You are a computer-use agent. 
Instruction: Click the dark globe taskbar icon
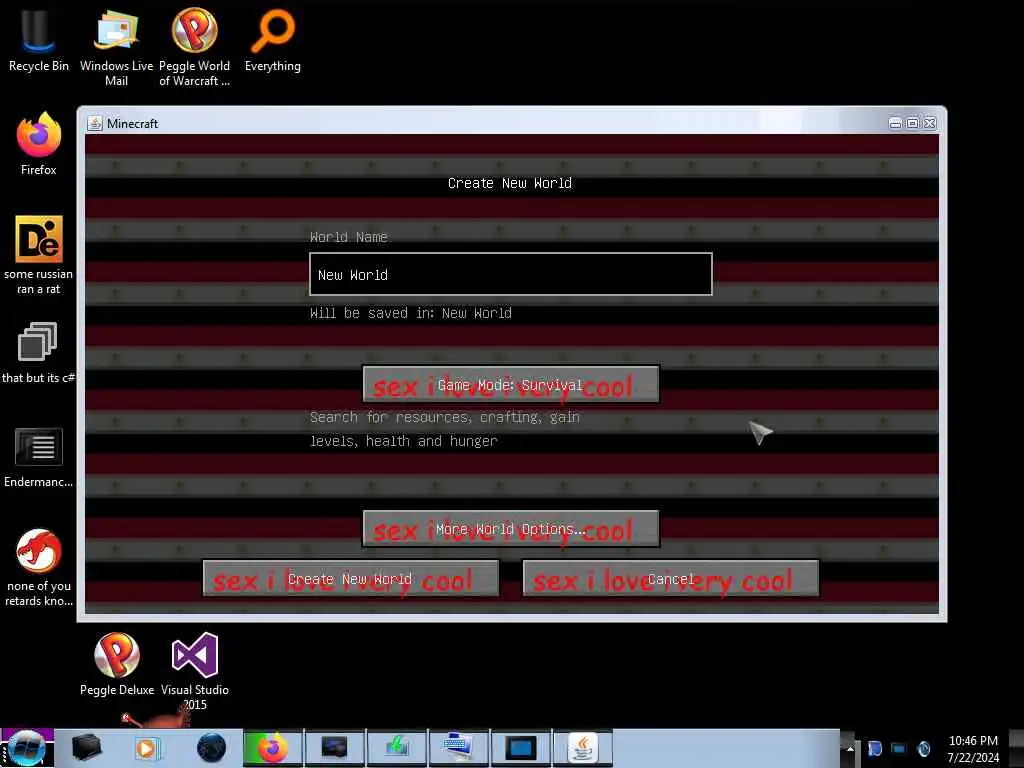click(212, 748)
